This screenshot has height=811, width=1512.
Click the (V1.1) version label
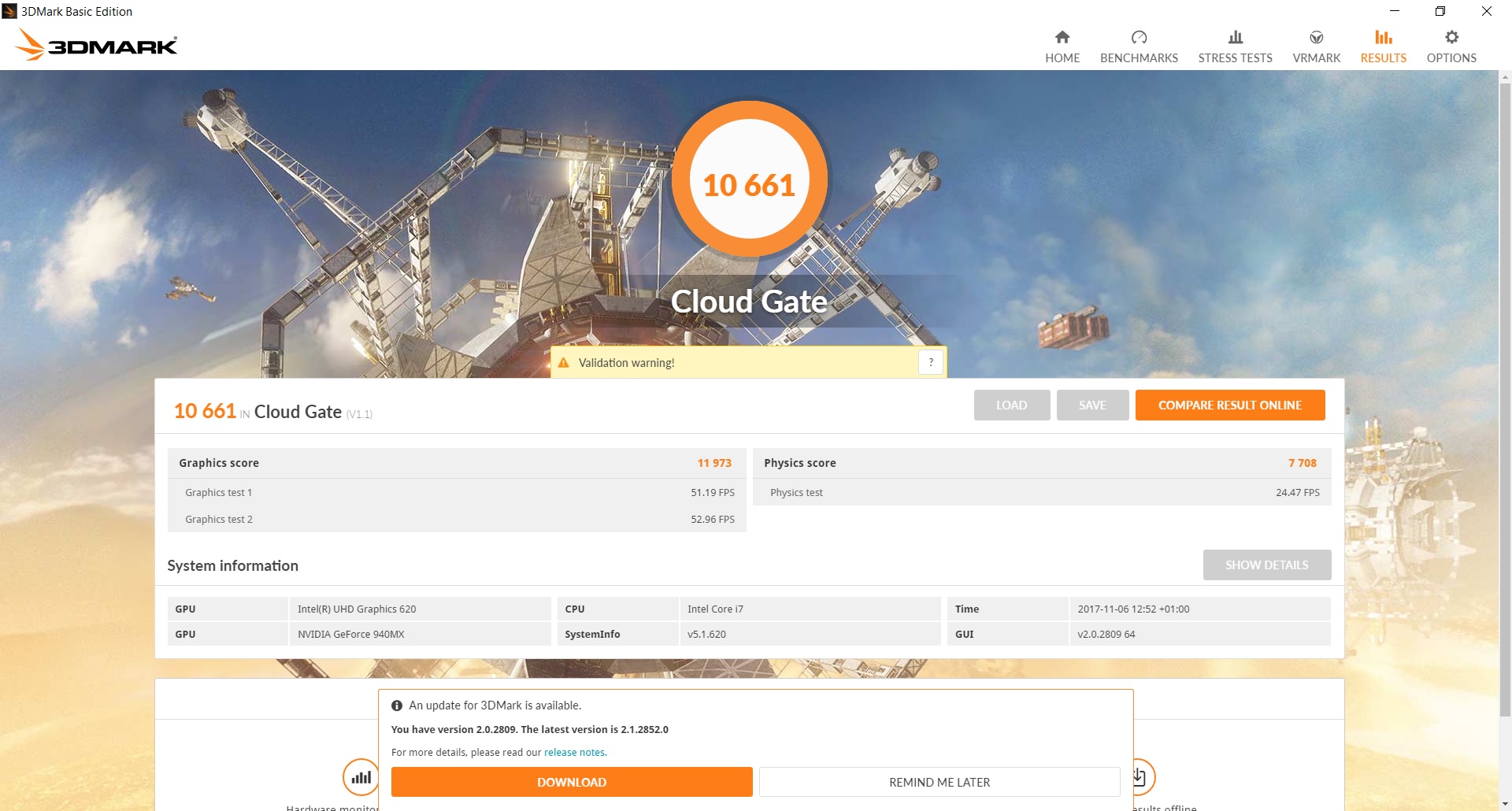coord(359,414)
